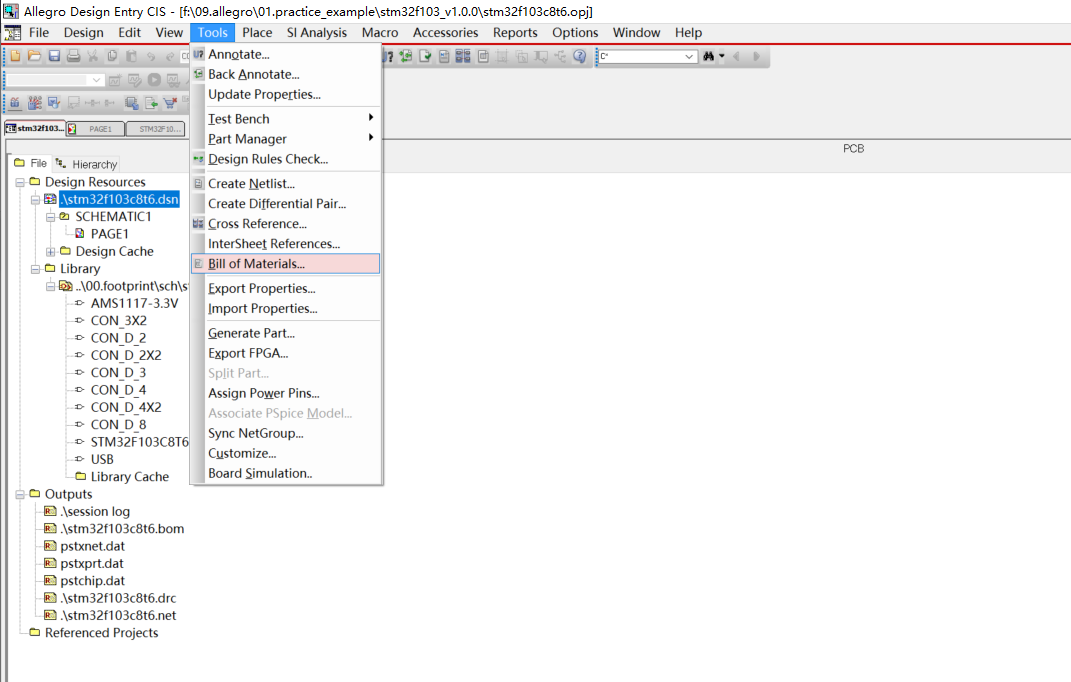The width and height of the screenshot is (1071, 682).
Task: Click the chip with blue arrow icon
Action: pos(132,103)
